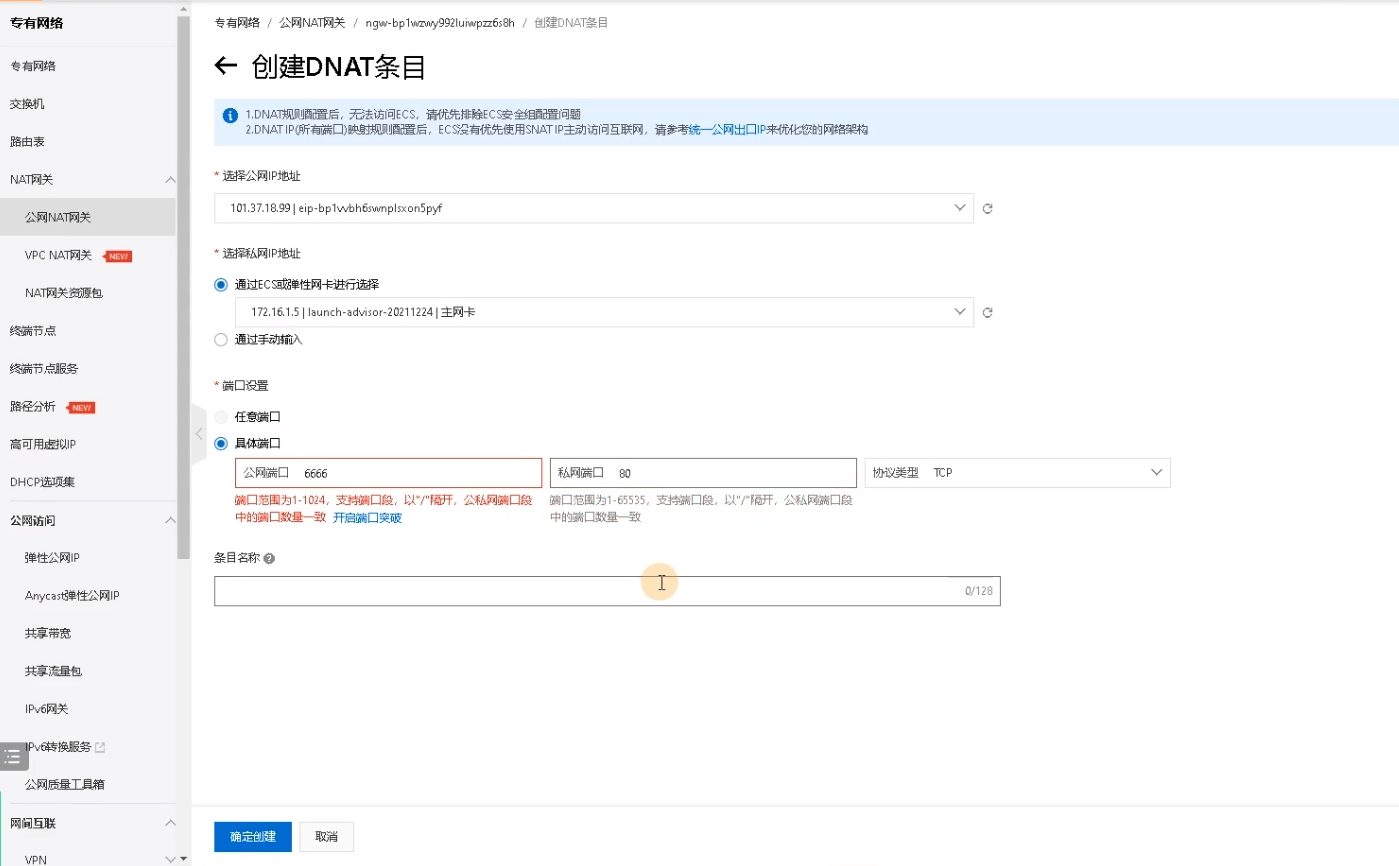This screenshot has width=1399, height=866.
Task: Refresh the private IP address list
Action: click(x=987, y=313)
